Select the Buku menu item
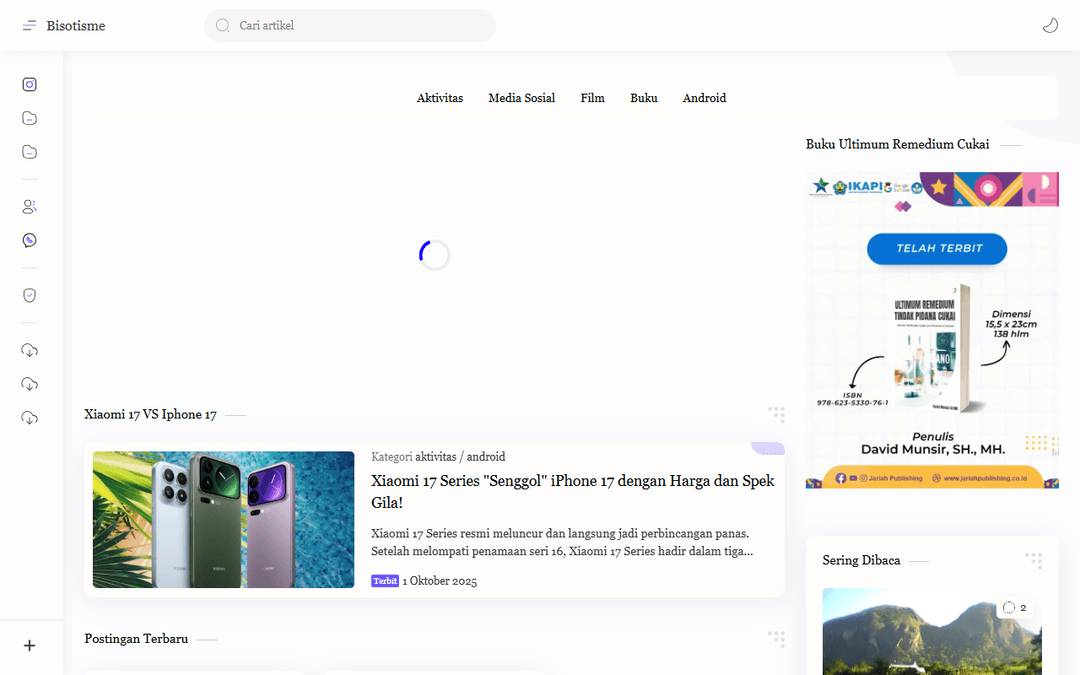 click(x=643, y=98)
